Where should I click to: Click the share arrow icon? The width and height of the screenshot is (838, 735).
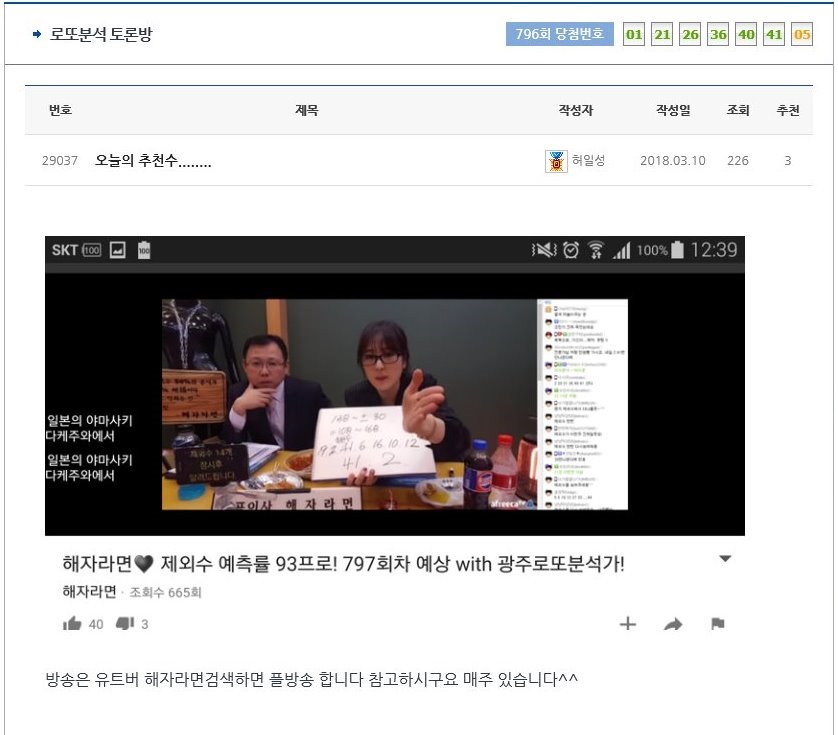point(673,624)
